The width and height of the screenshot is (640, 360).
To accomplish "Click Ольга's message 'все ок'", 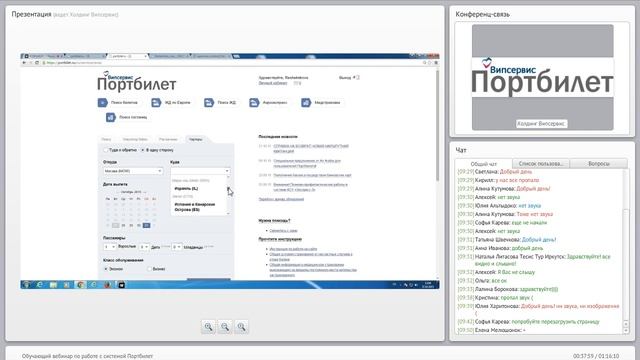I will click(x=499, y=281).
